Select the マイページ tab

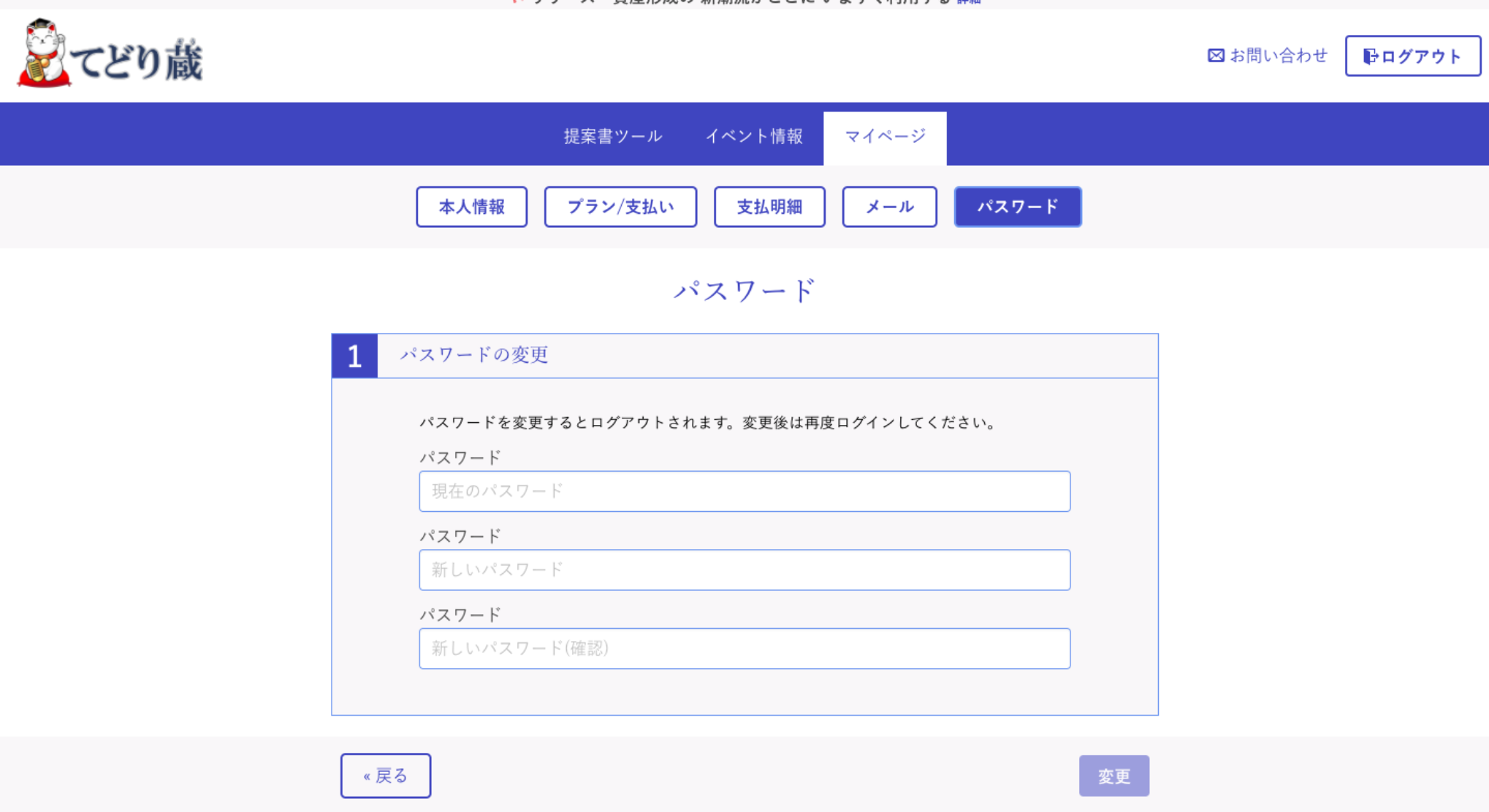click(885, 137)
